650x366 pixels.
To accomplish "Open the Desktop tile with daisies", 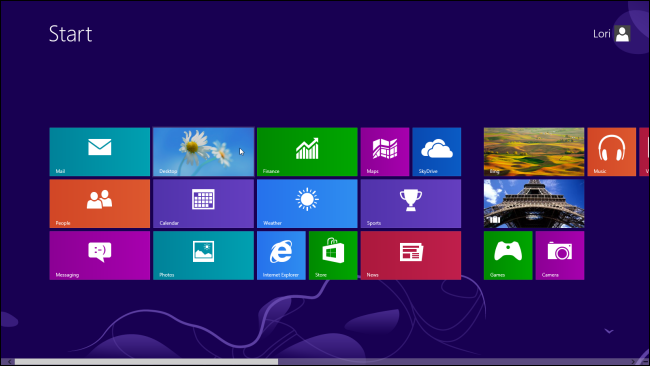I will (204, 152).
